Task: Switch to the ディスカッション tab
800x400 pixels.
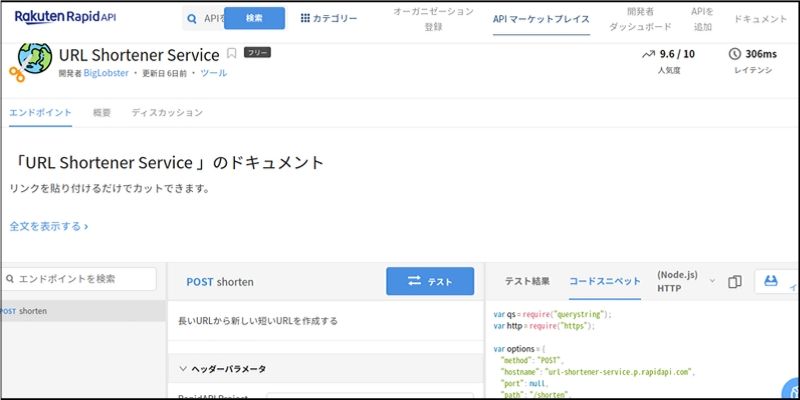Action: [167, 113]
